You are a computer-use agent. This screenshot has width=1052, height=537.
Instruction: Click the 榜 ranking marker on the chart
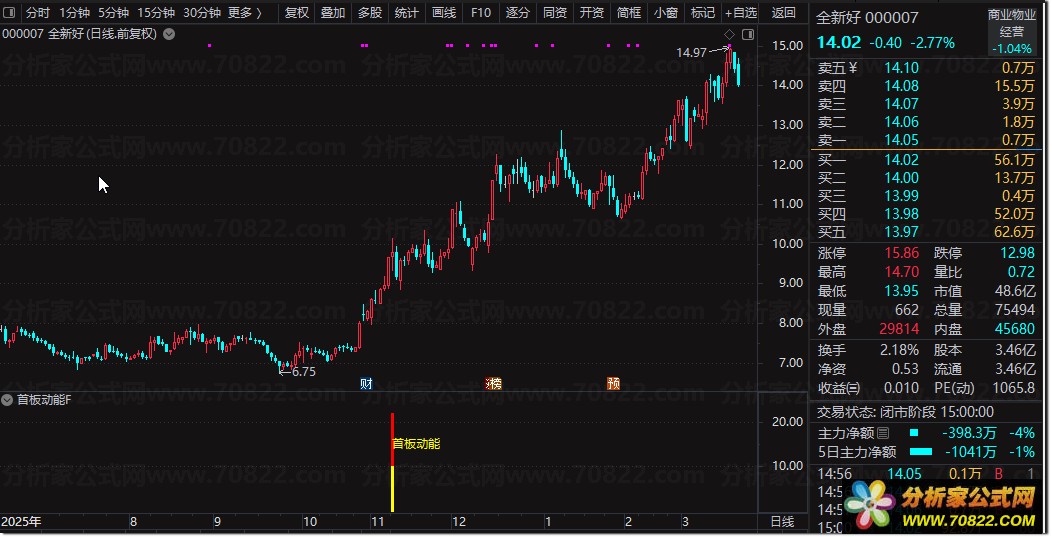coord(494,384)
